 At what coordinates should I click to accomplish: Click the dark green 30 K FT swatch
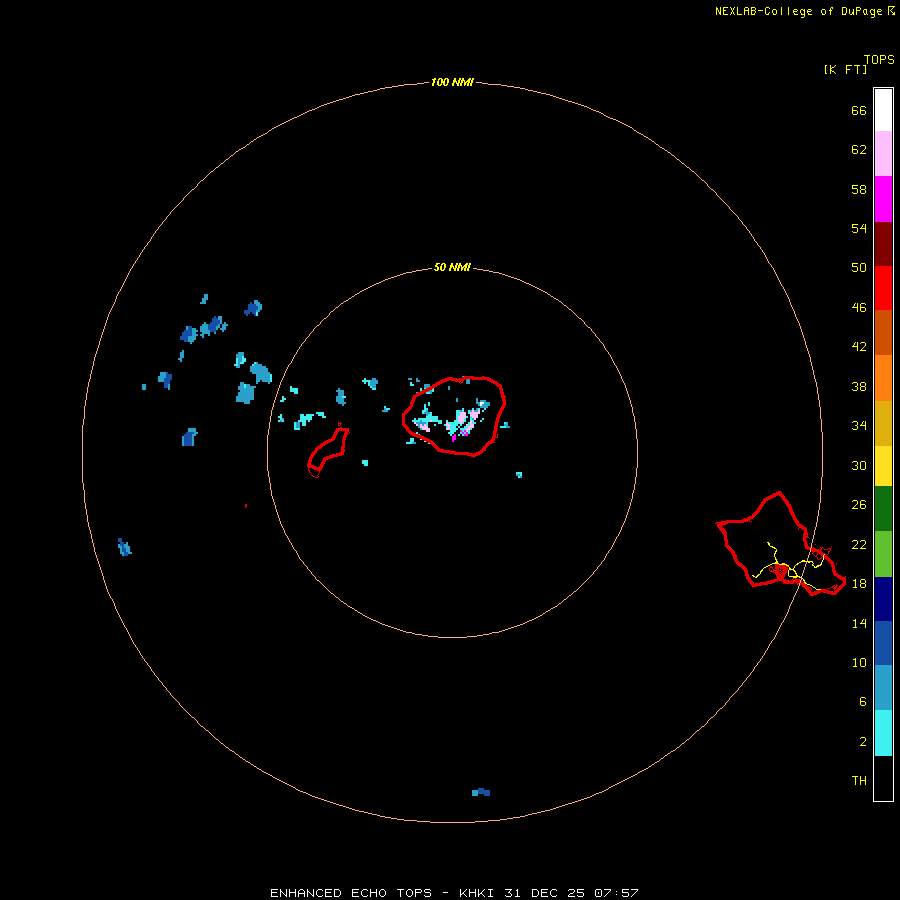(x=883, y=509)
